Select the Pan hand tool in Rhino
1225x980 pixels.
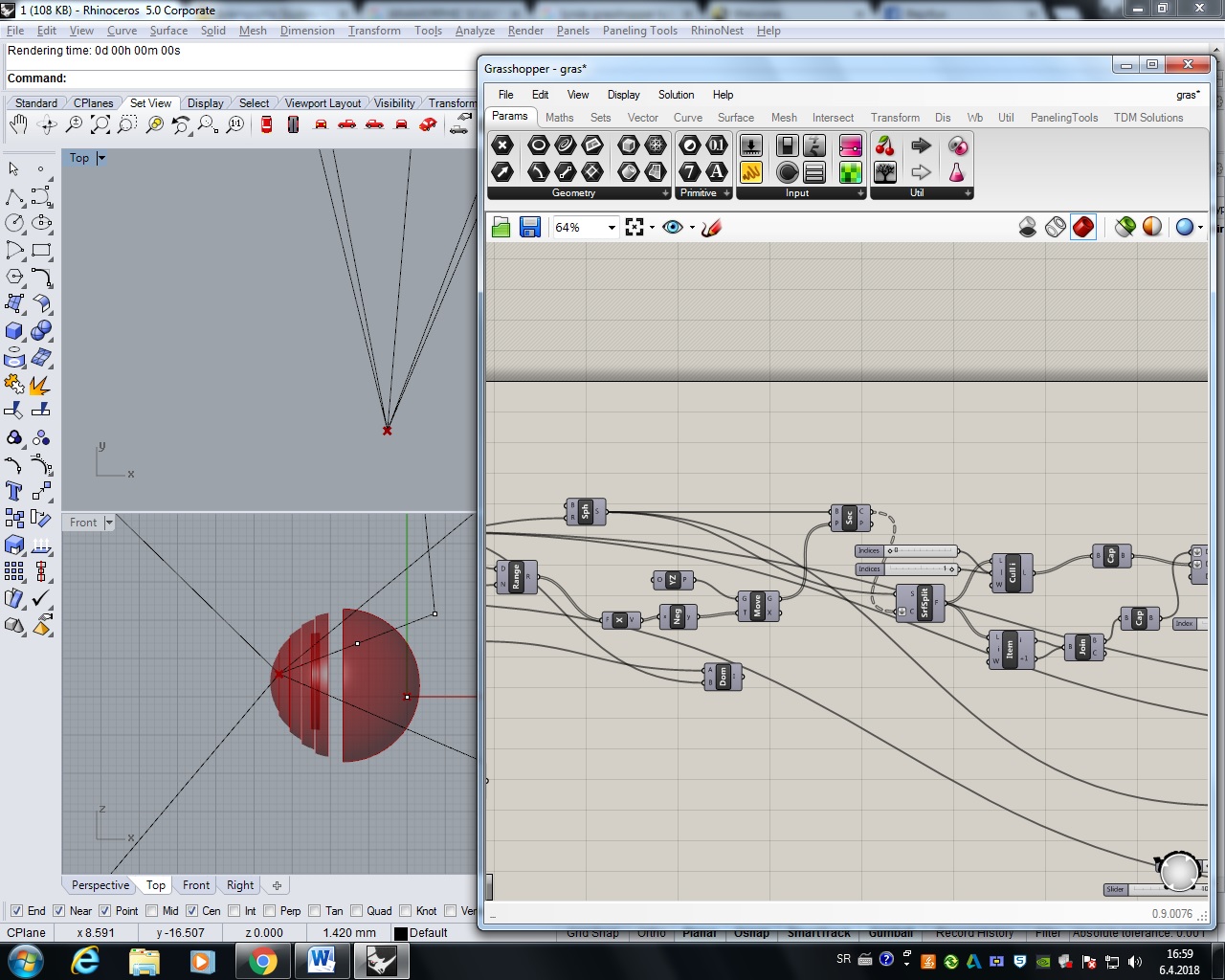pyautogui.click(x=18, y=124)
